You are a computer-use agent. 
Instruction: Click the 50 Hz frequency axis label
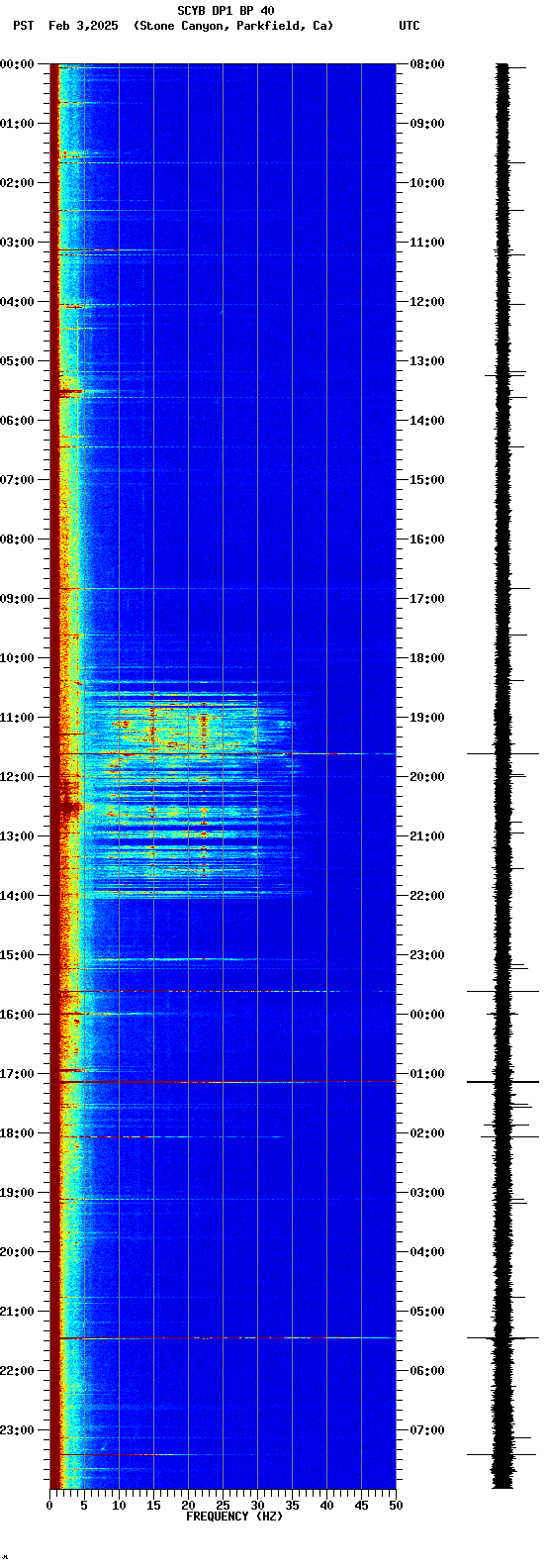396,1506
